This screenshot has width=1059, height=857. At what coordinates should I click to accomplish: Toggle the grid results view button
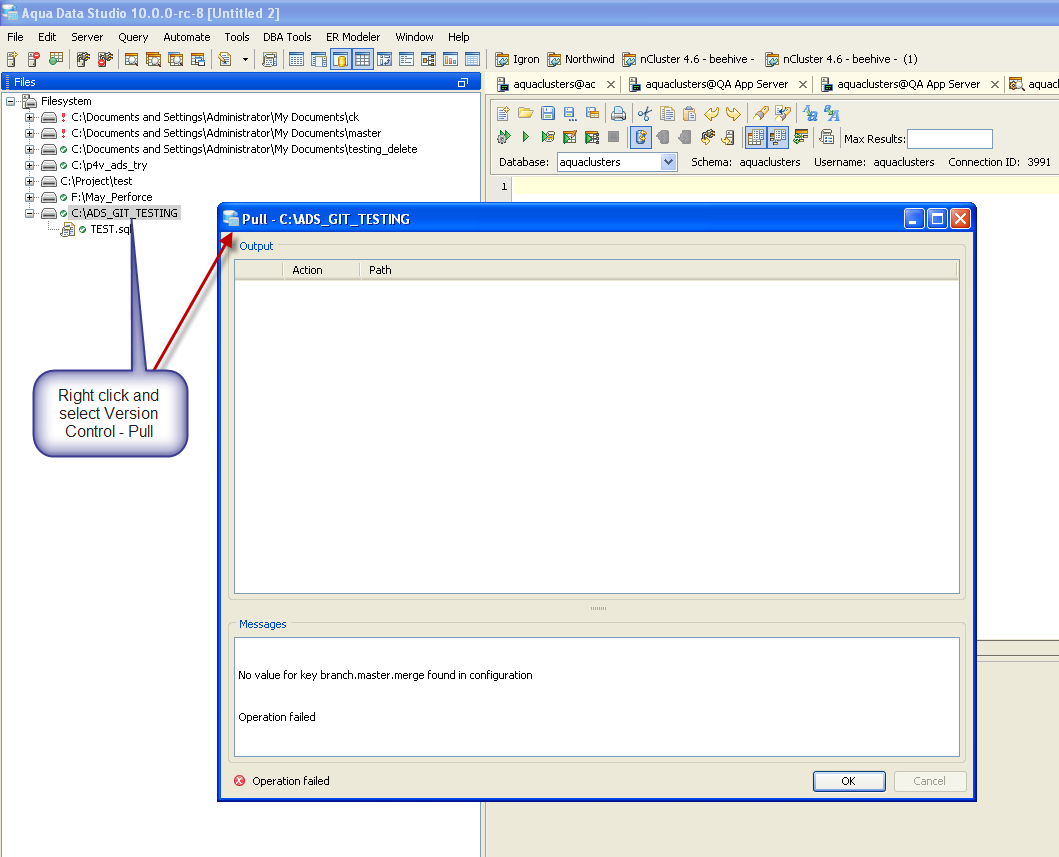[x=755, y=137]
